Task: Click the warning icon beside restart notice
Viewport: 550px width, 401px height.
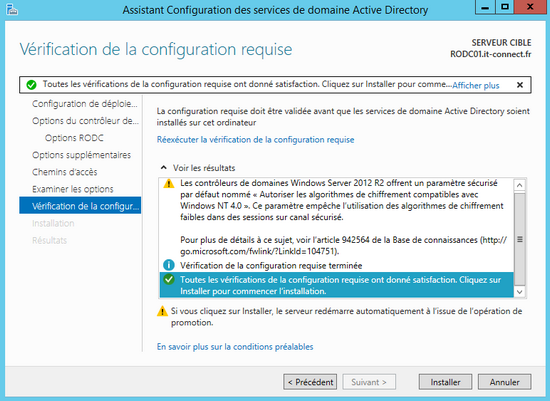Action: pyautogui.click(x=162, y=311)
